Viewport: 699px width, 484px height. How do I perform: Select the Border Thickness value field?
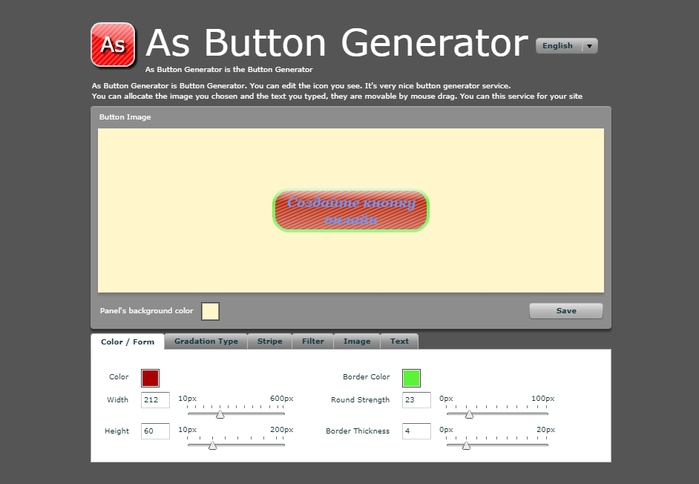tap(416, 431)
